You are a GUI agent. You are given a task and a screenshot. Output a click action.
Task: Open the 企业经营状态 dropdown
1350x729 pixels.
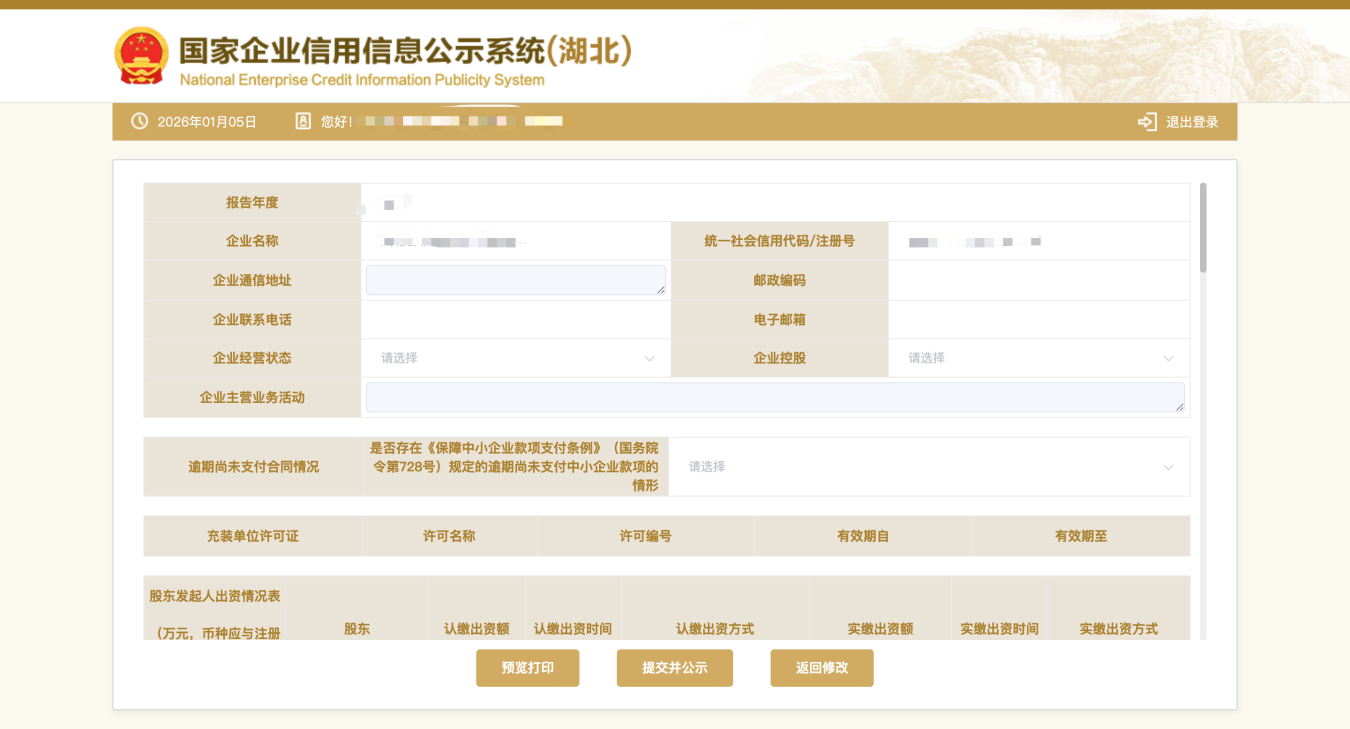pyautogui.click(x=516, y=358)
